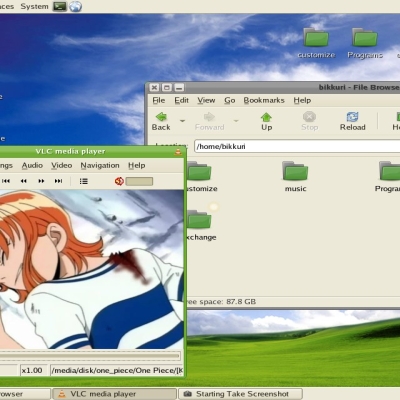Open the Video menu in VLC
Screen dimensions: 400x400
(62, 165)
